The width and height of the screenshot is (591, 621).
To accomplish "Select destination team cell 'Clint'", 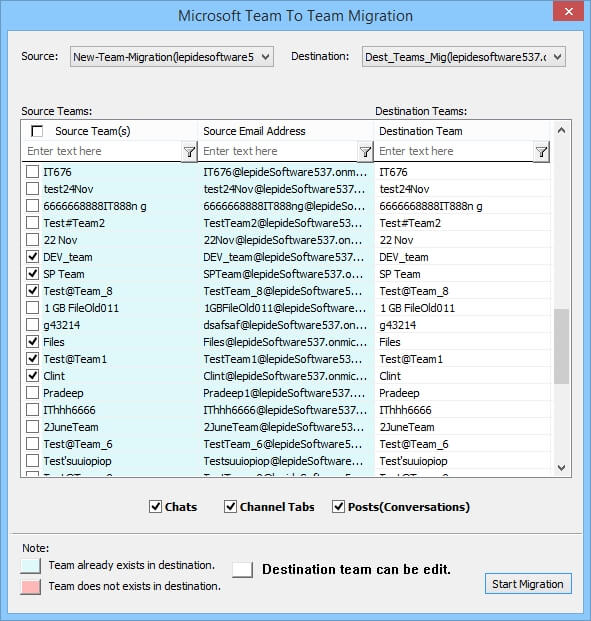I will tap(462, 376).
